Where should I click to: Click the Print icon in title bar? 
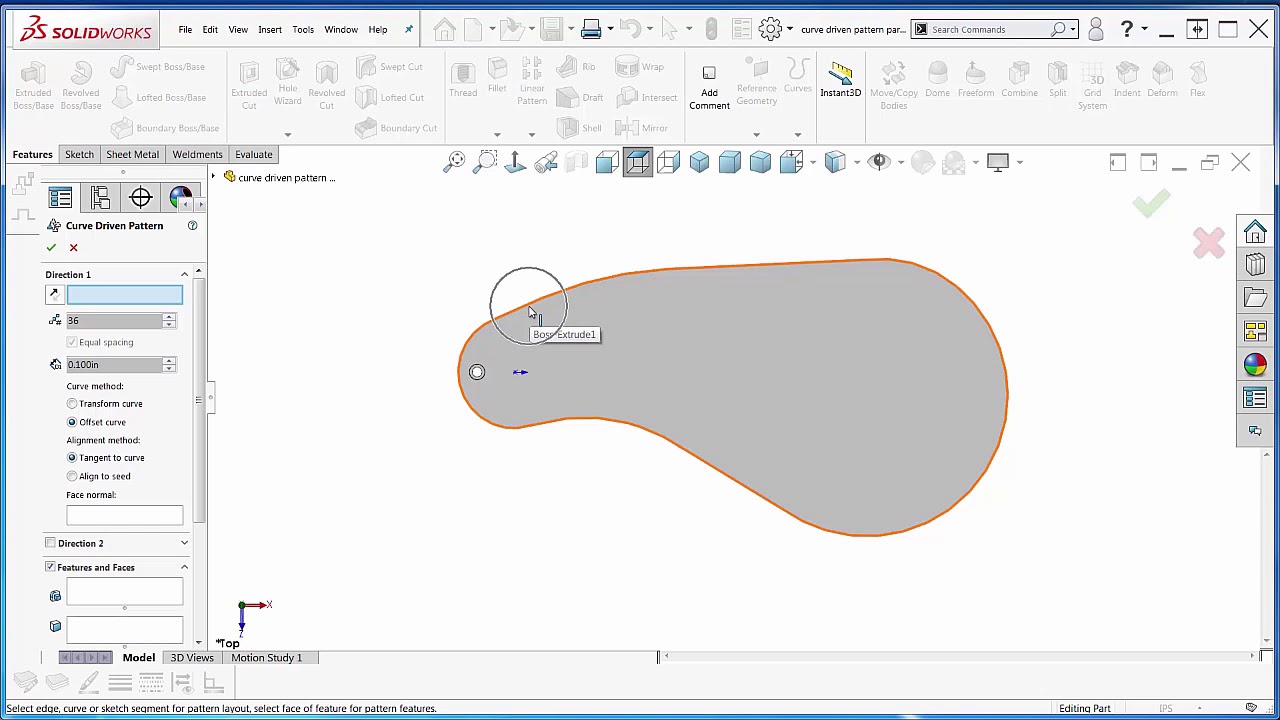[590, 29]
